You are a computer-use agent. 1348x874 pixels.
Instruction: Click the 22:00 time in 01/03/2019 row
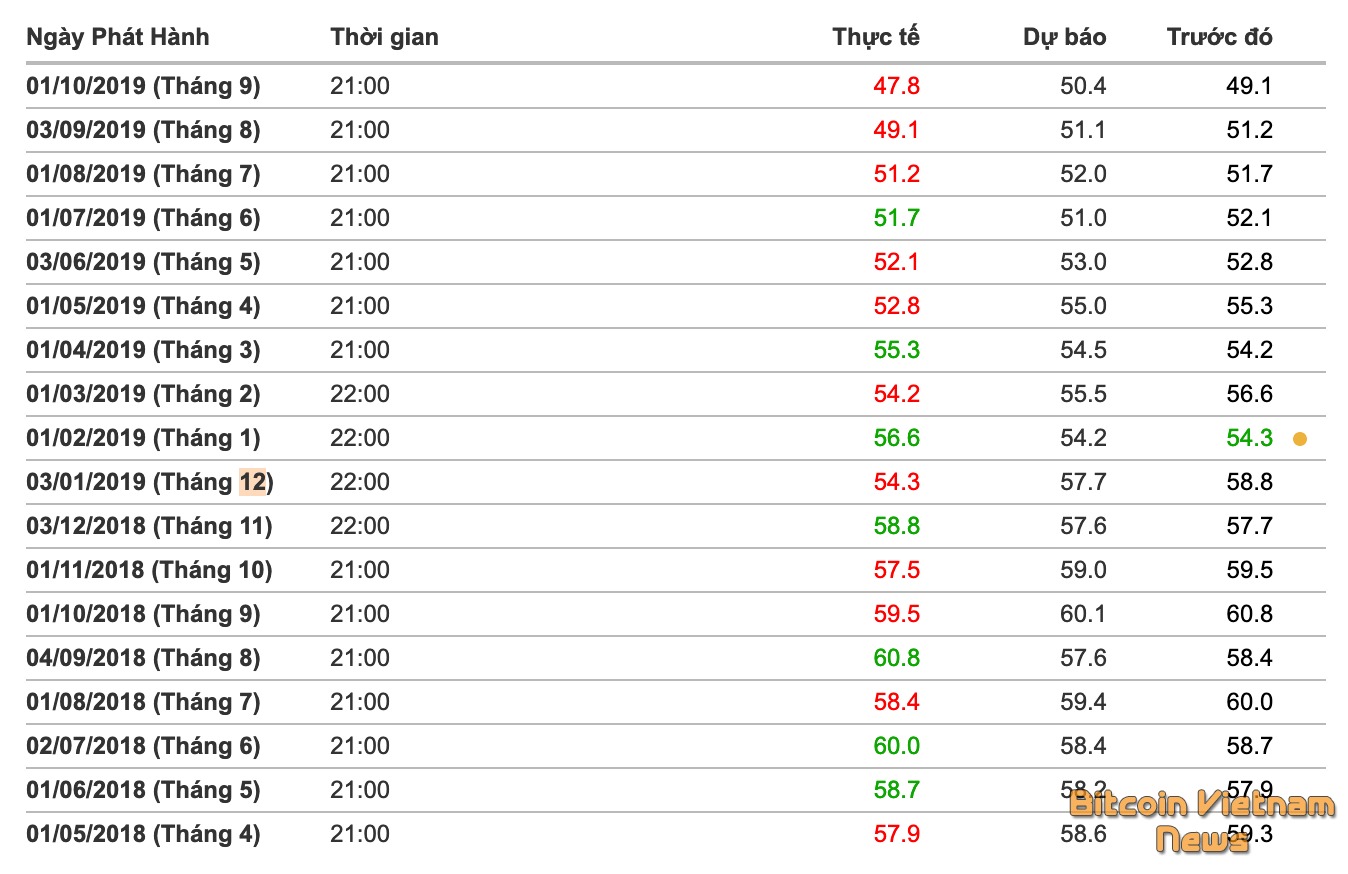360,394
